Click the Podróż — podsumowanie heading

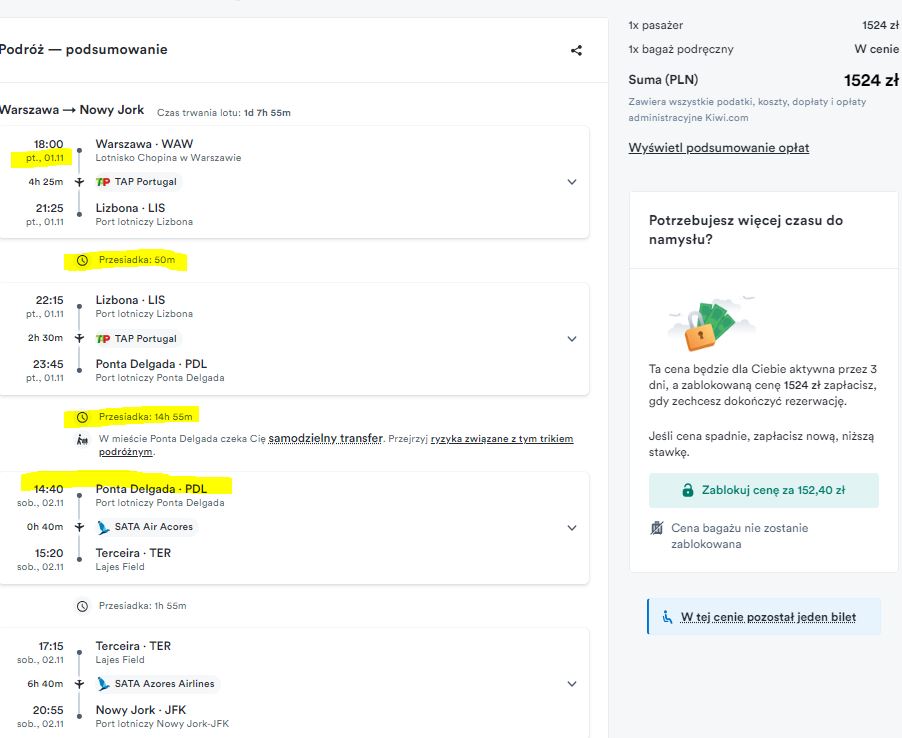point(83,49)
